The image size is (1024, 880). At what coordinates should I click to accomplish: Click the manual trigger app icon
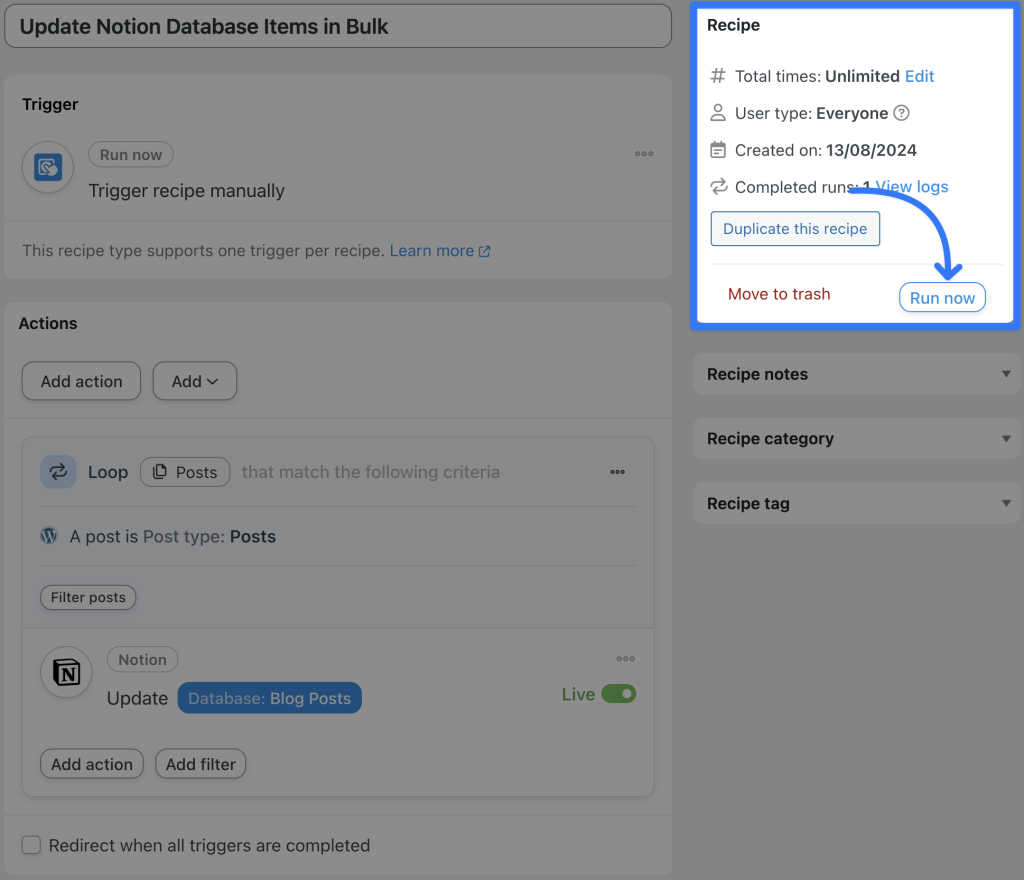47,167
